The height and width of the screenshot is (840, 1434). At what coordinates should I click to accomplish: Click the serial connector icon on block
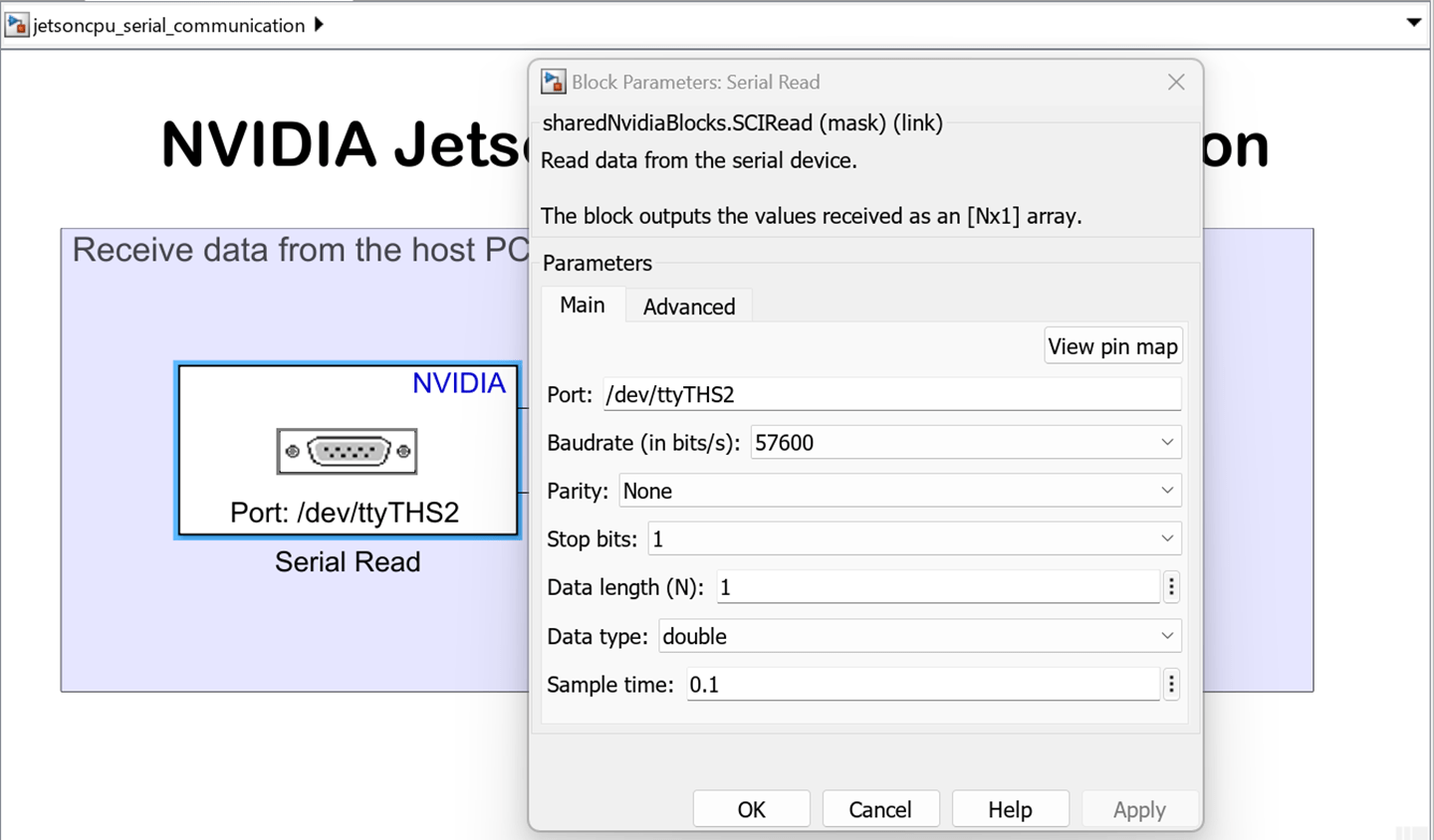pos(347,451)
